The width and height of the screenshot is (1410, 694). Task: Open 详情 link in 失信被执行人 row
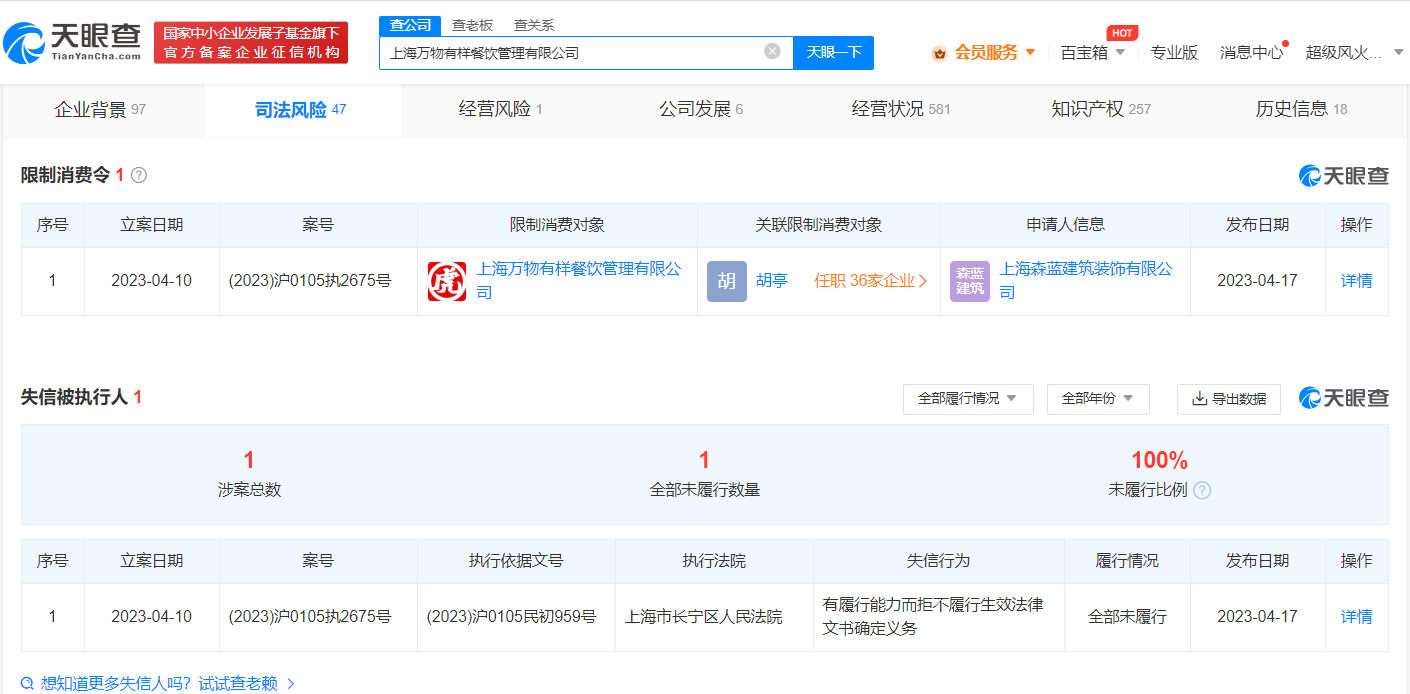click(1356, 617)
